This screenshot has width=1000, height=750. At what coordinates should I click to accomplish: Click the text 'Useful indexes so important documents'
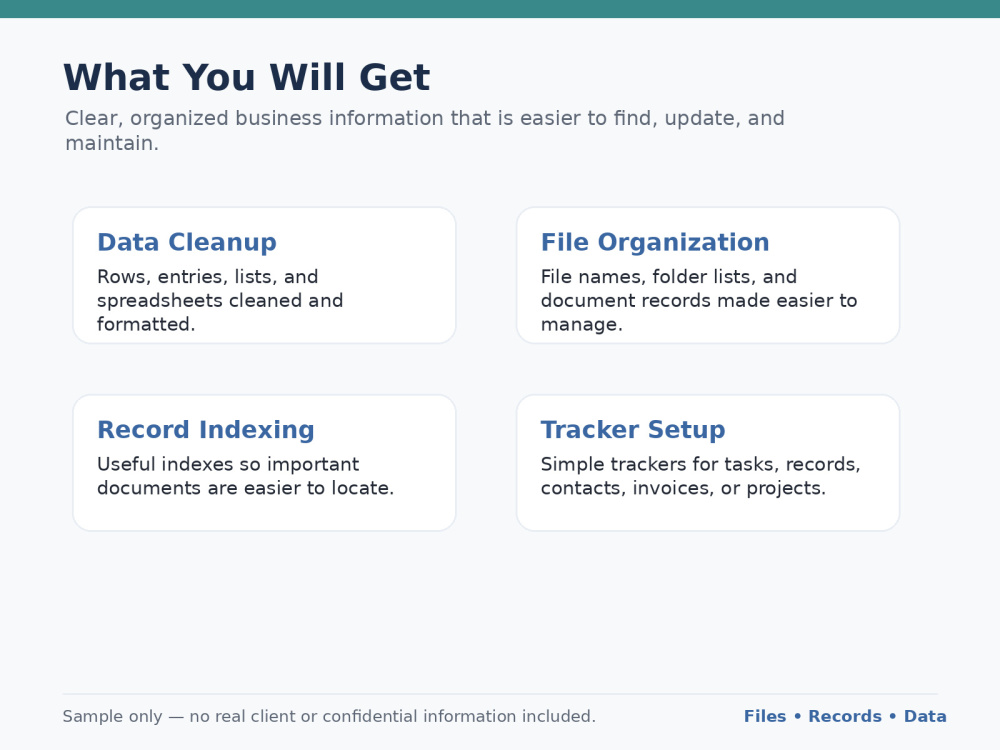pos(246,476)
